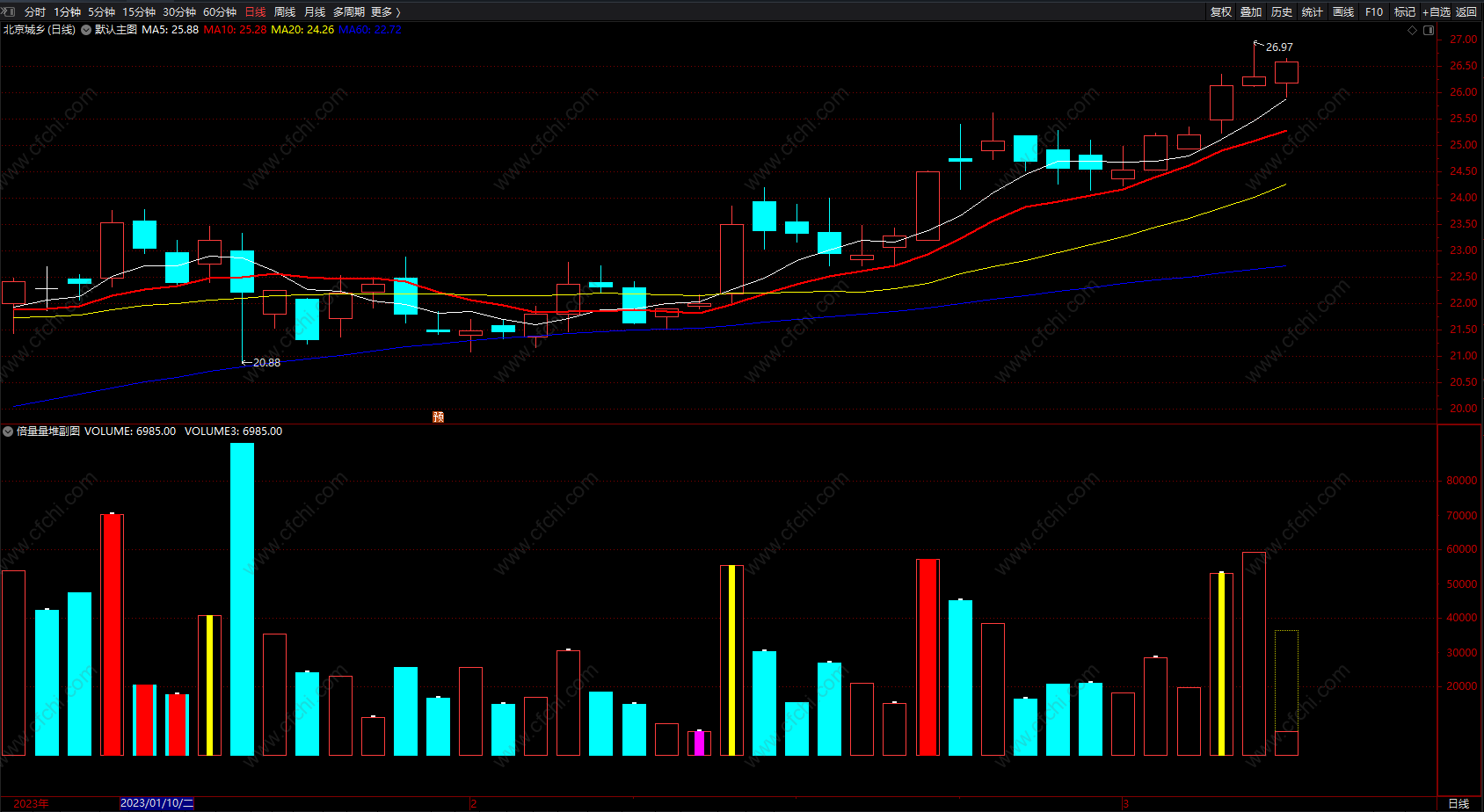Click the 北京城乡 (日线) title
Image resolution: width=1484 pixels, height=812 pixels.
pos(40,30)
